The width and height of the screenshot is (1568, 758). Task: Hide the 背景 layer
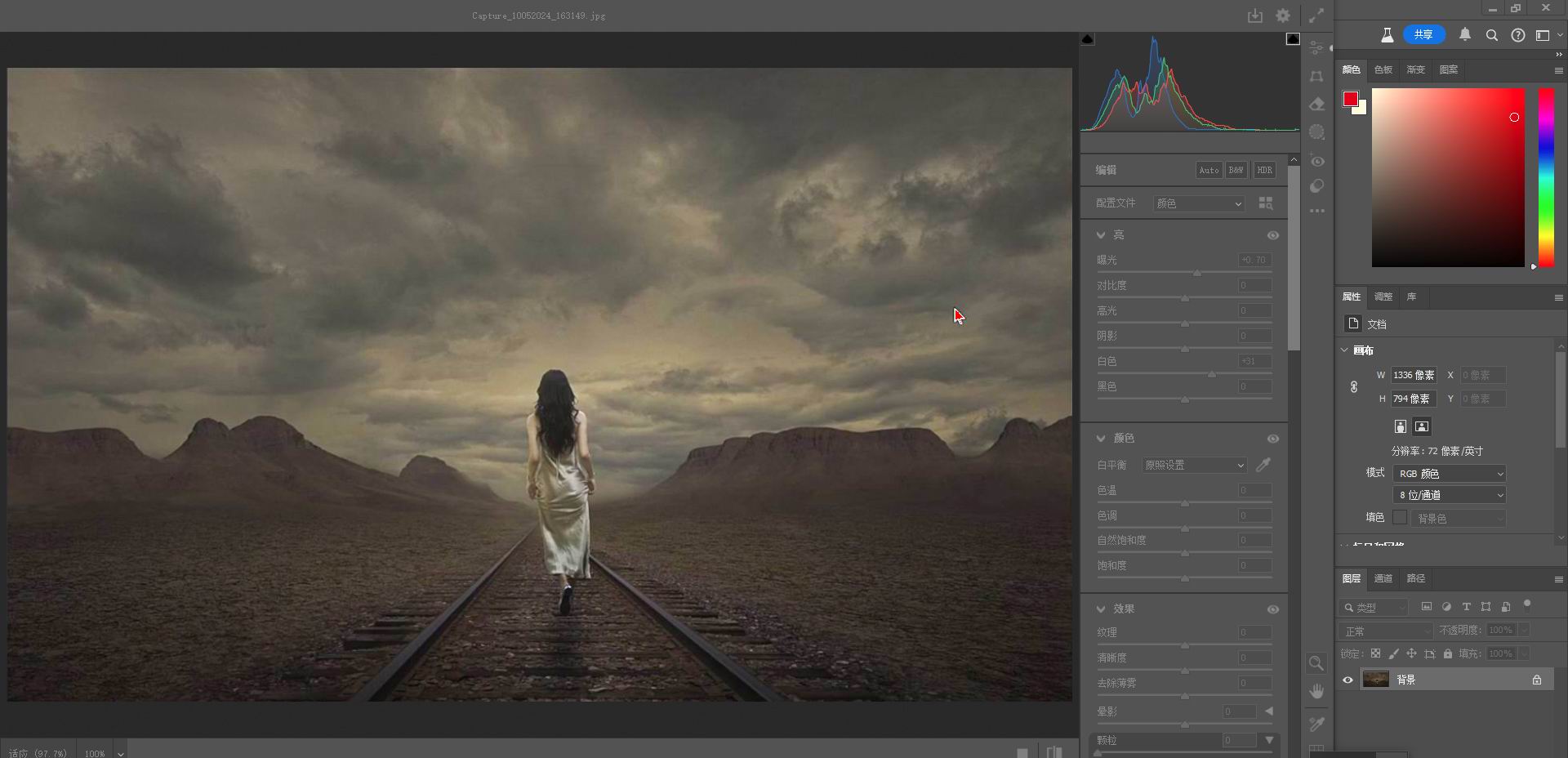click(x=1347, y=680)
